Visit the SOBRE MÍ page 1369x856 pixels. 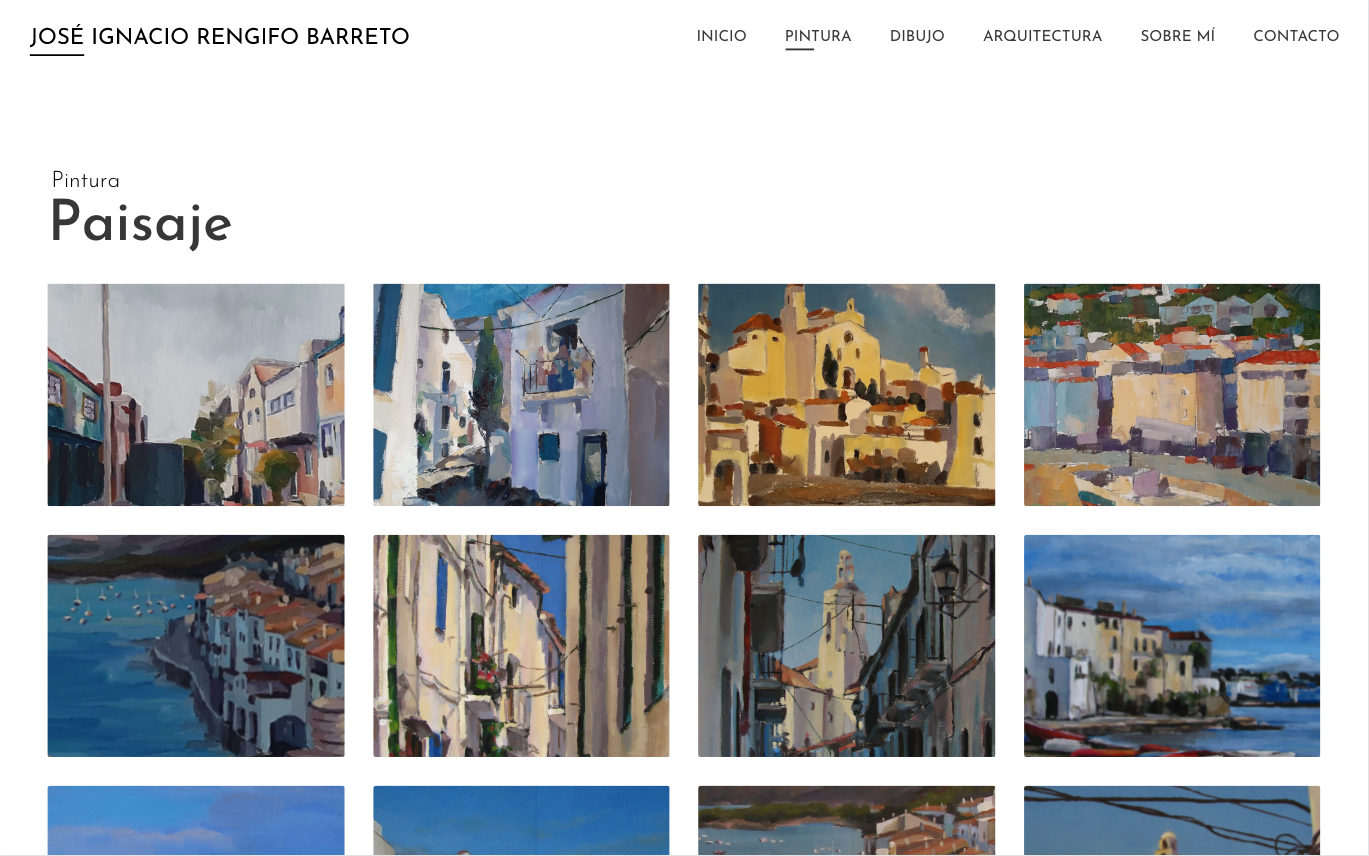pyautogui.click(x=1177, y=36)
